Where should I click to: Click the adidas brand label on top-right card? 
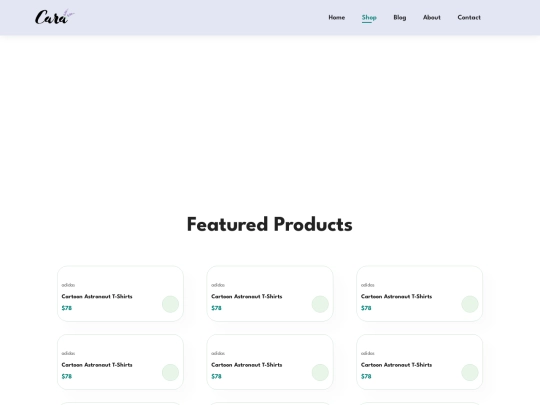368,285
